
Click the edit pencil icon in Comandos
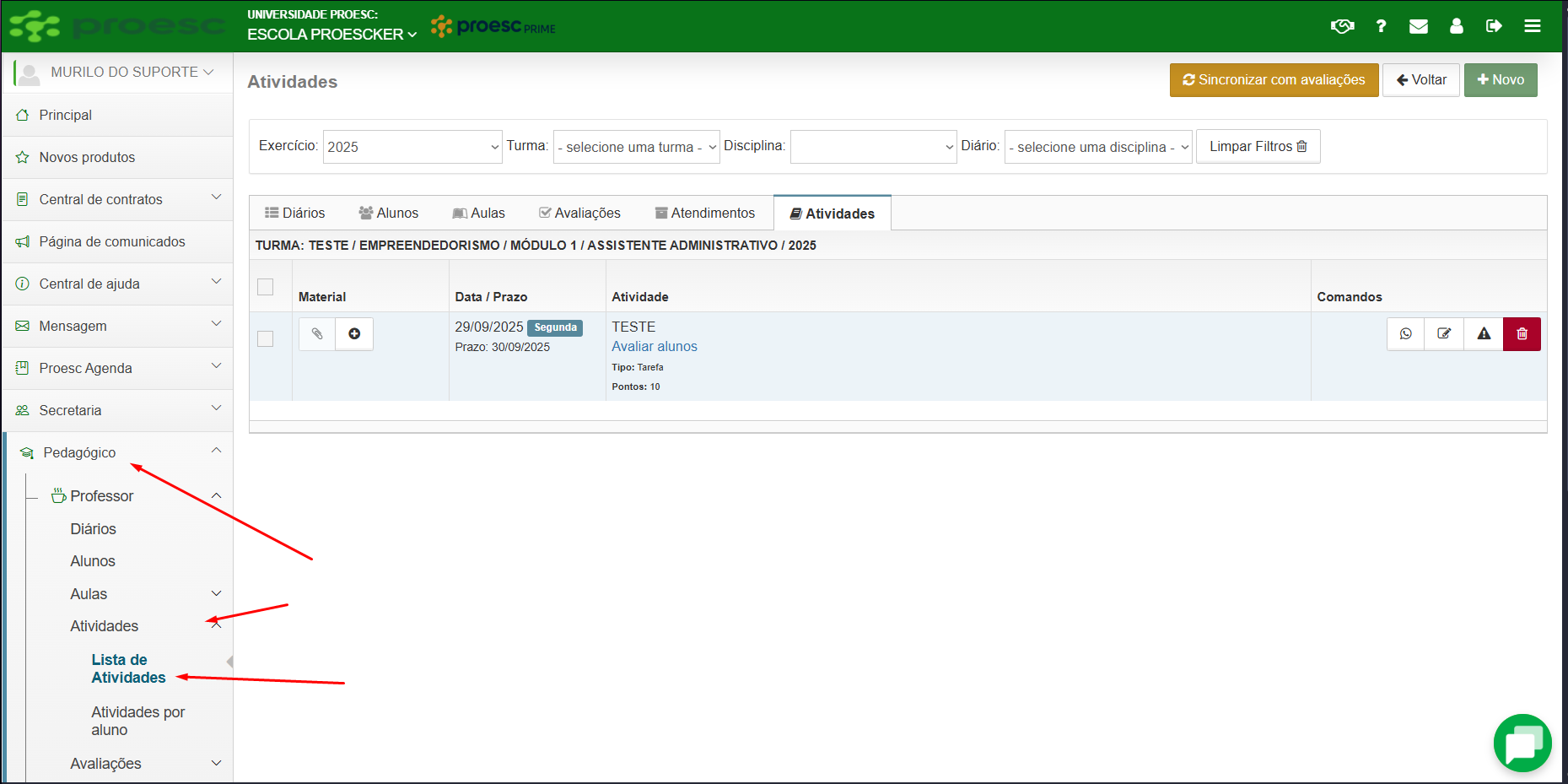(1444, 334)
